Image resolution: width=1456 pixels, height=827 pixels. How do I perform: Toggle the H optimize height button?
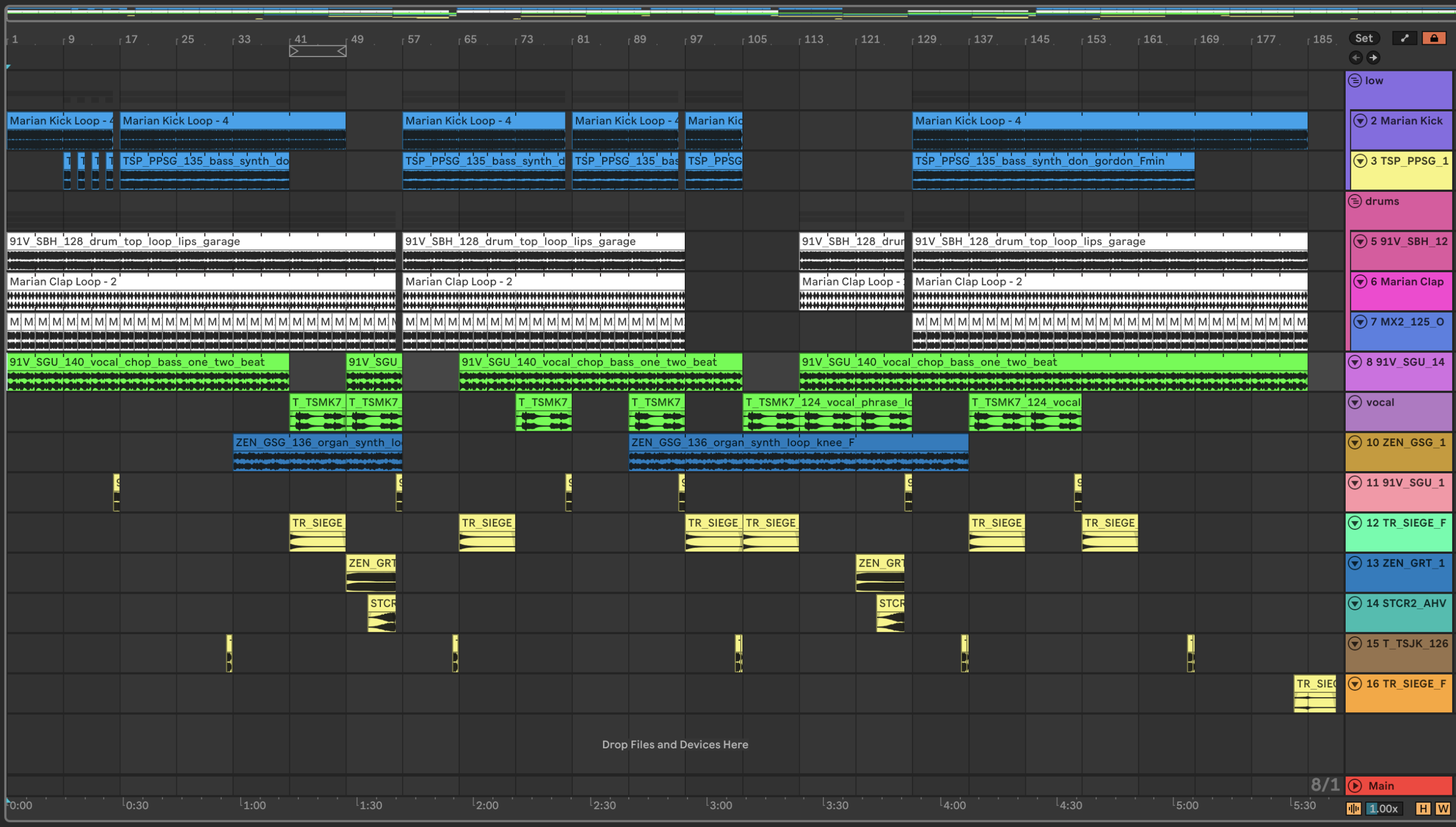click(1423, 808)
